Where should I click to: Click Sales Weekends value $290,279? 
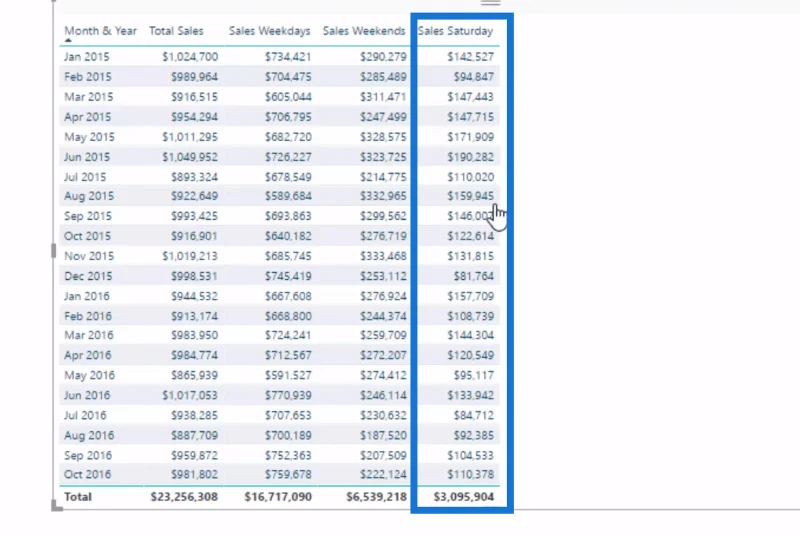pos(383,57)
